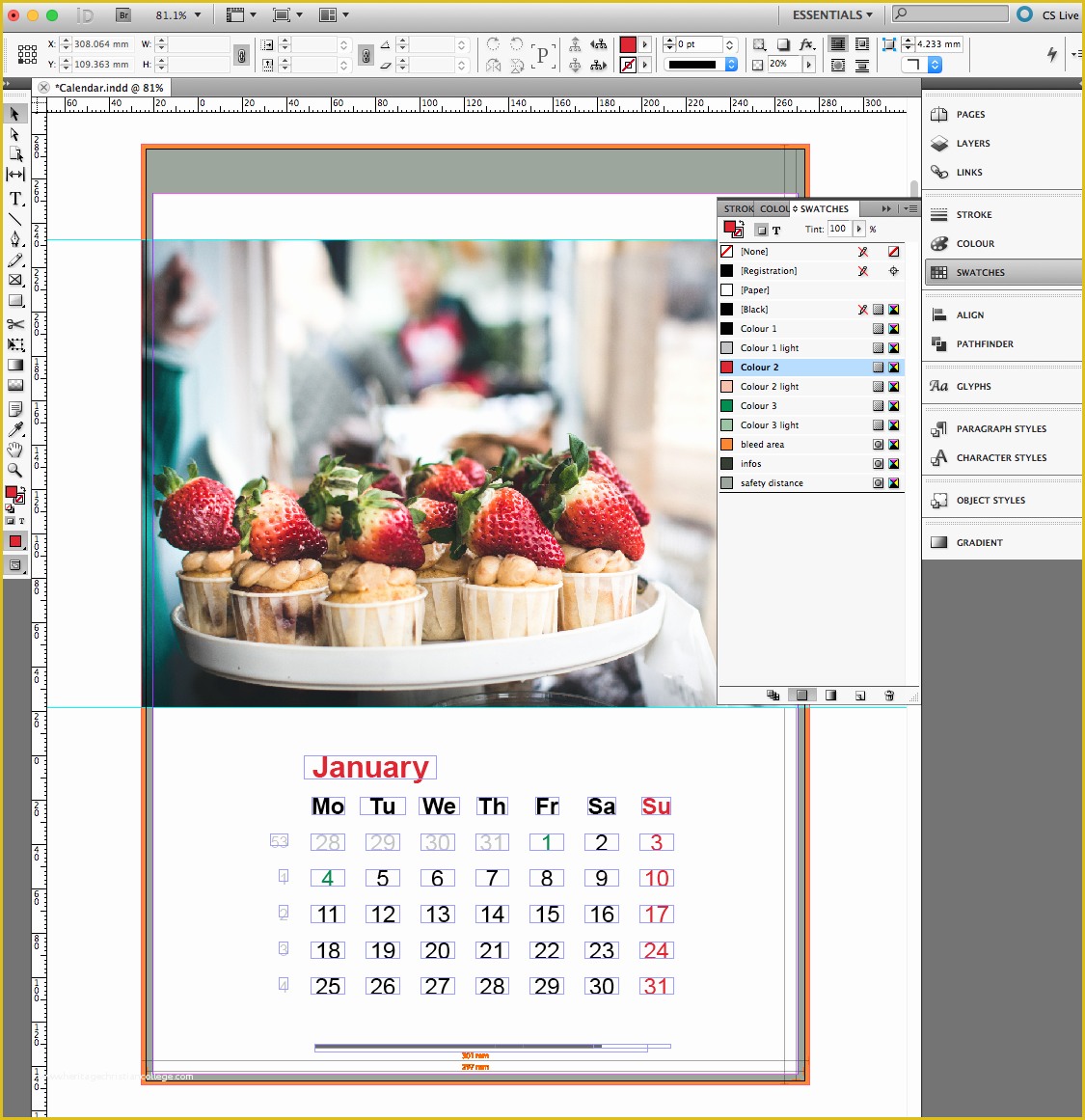Open the Swatches panel flyout menu
The image size is (1085, 1120).
point(910,208)
